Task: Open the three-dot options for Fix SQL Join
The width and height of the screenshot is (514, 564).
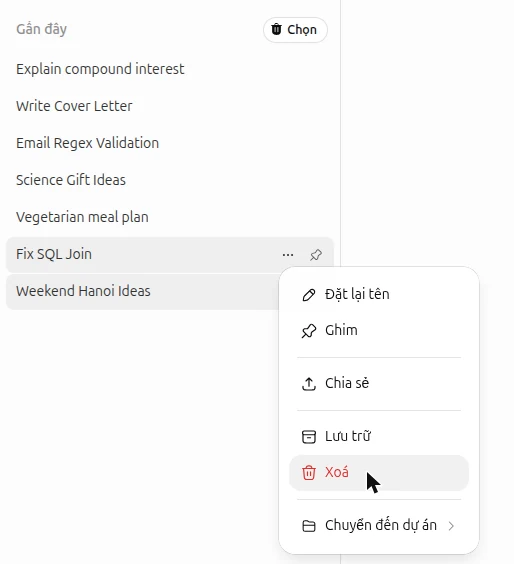Action: tap(288, 255)
